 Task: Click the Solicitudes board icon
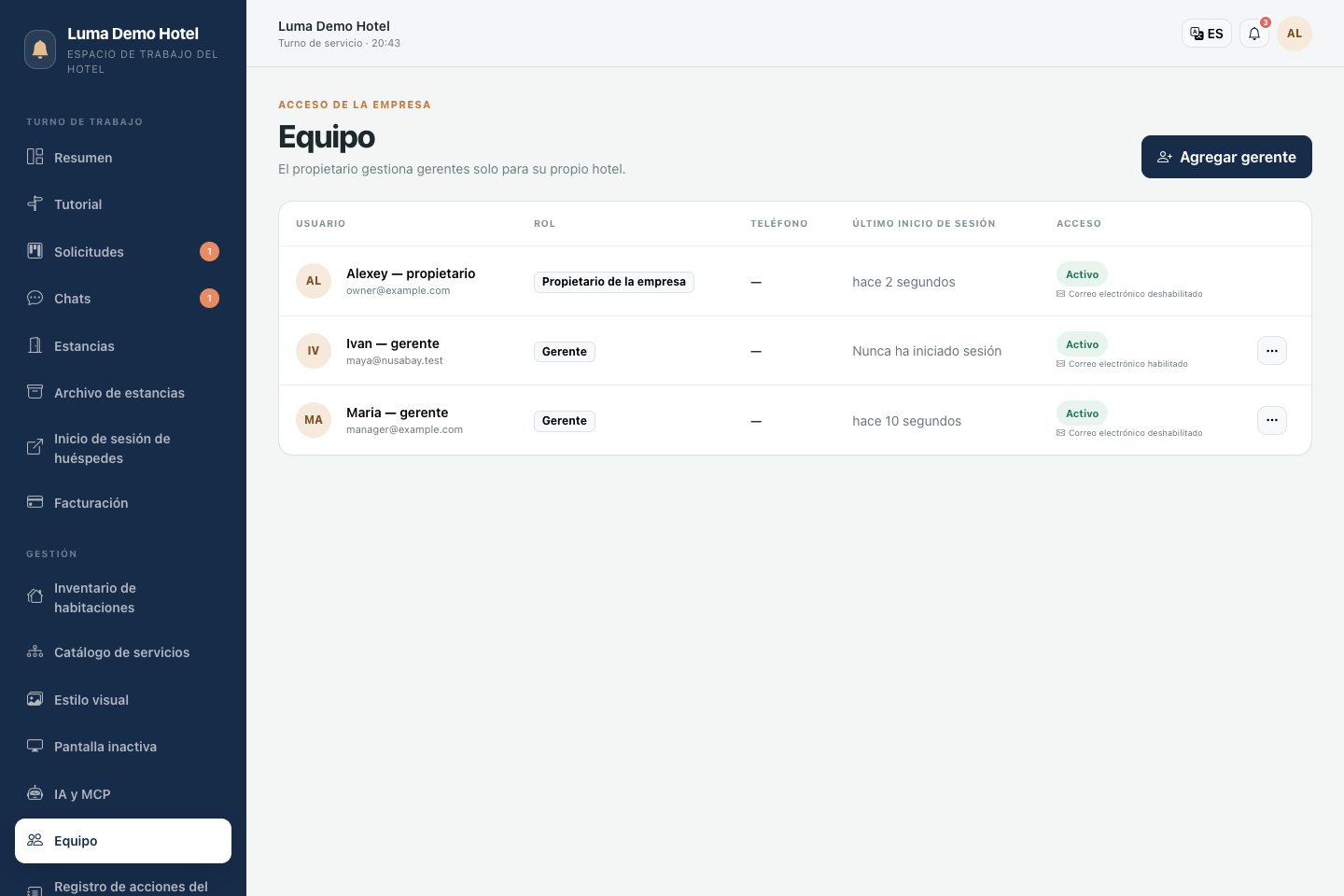[35, 251]
